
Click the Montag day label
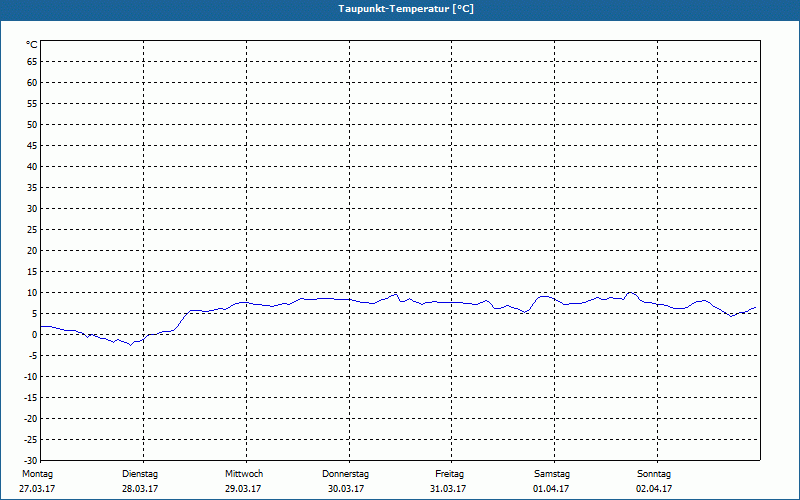pos(37,474)
